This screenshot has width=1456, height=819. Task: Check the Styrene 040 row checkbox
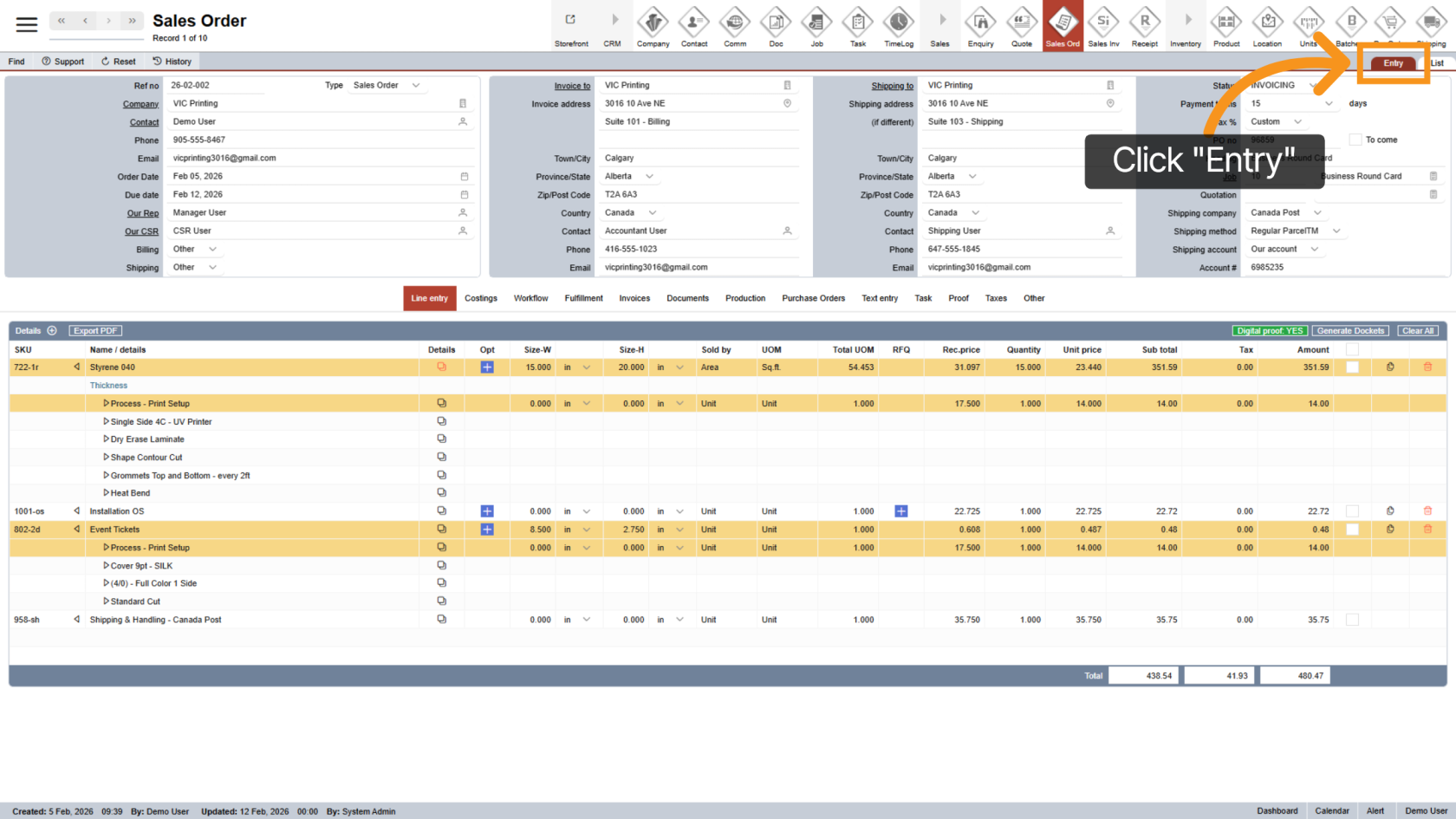(1352, 367)
